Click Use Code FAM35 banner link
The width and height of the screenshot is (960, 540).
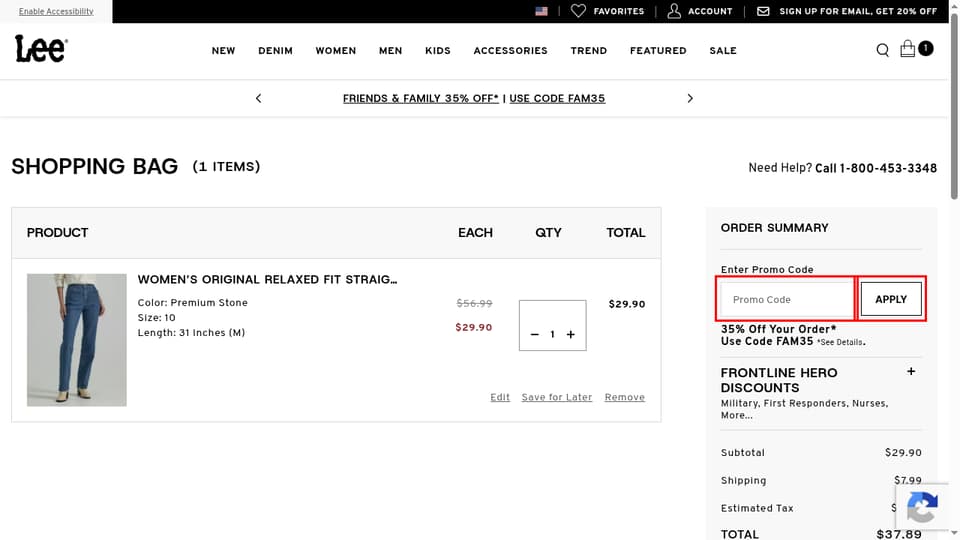coord(557,99)
